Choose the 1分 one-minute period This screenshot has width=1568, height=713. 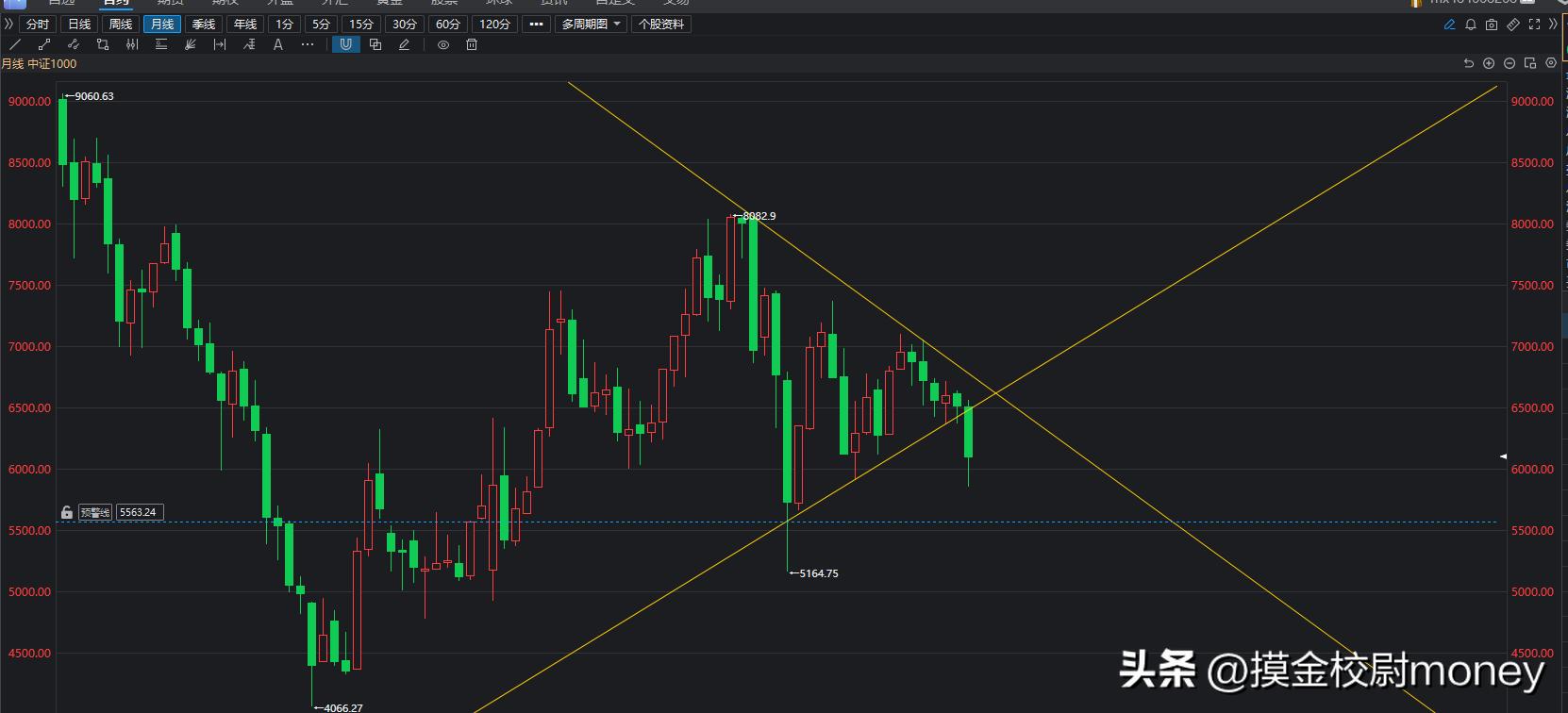tap(284, 24)
